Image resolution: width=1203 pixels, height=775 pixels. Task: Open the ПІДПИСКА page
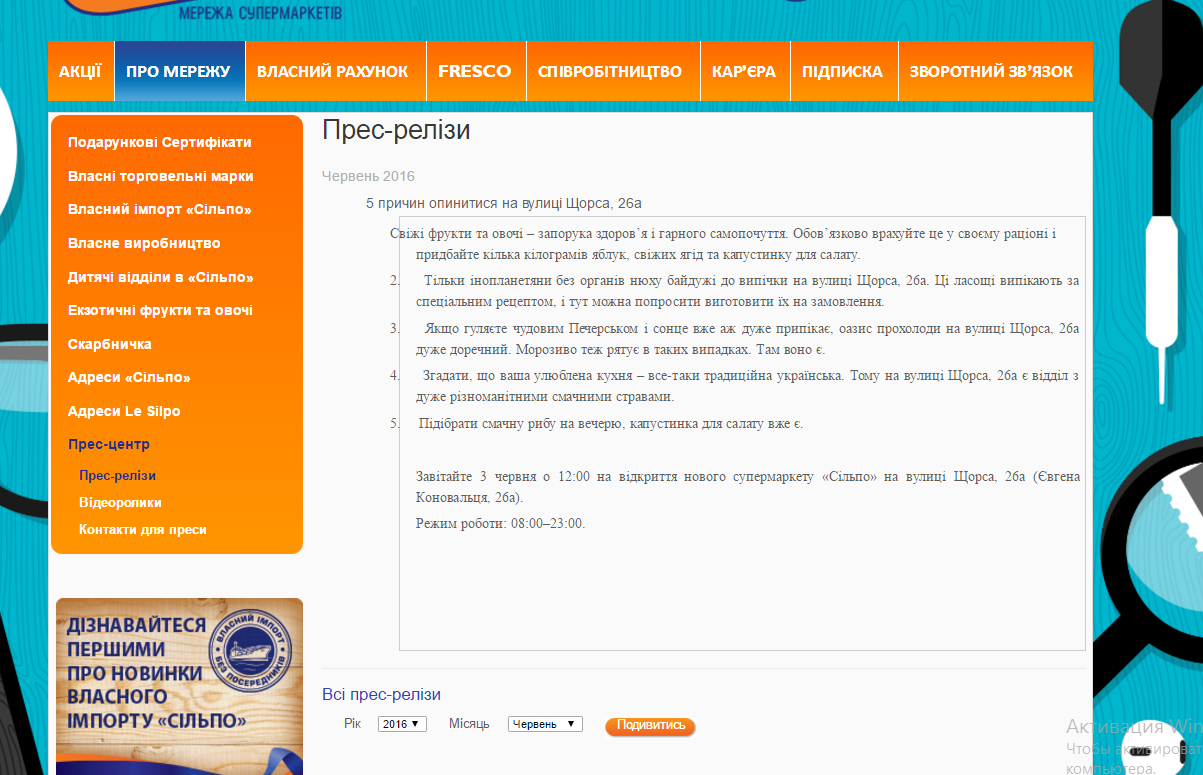pyautogui.click(x=842, y=72)
